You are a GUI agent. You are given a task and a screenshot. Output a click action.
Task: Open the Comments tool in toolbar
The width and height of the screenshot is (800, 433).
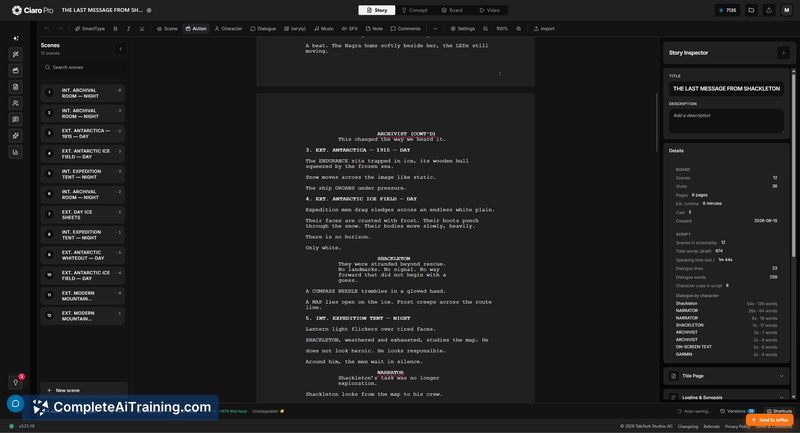point(406,29)
